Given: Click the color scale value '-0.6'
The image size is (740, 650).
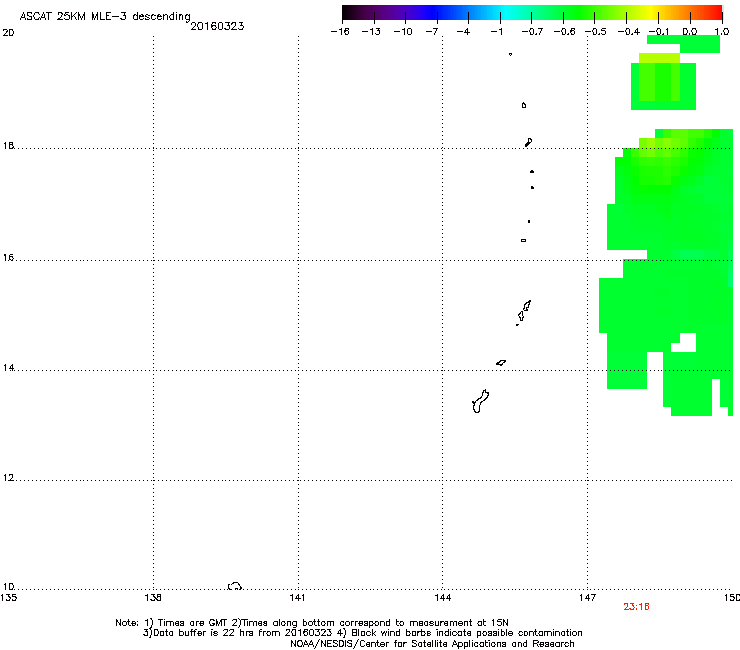Looking at the screenshot, I should 564,32.
